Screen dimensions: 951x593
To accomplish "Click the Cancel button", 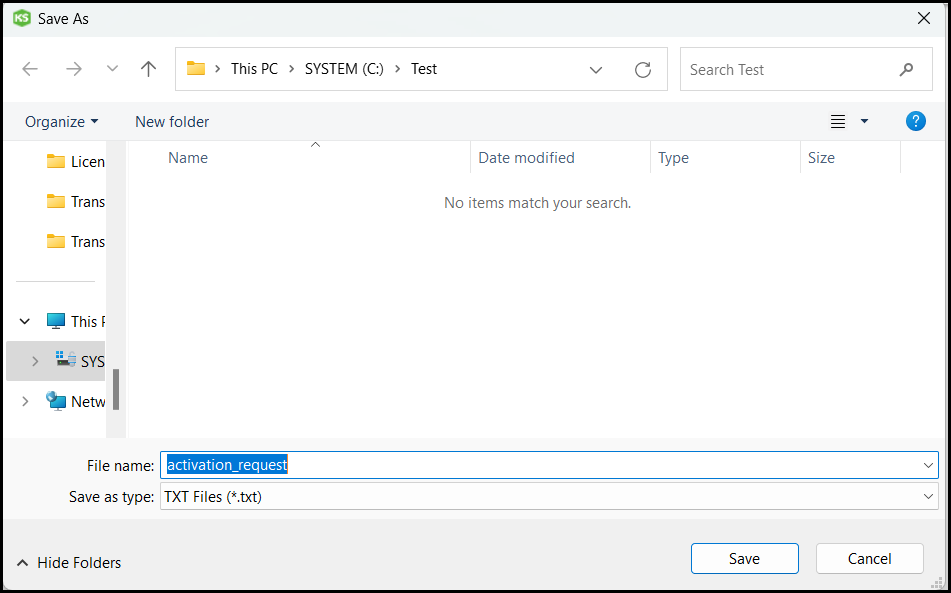I will (x=869, y=559).
